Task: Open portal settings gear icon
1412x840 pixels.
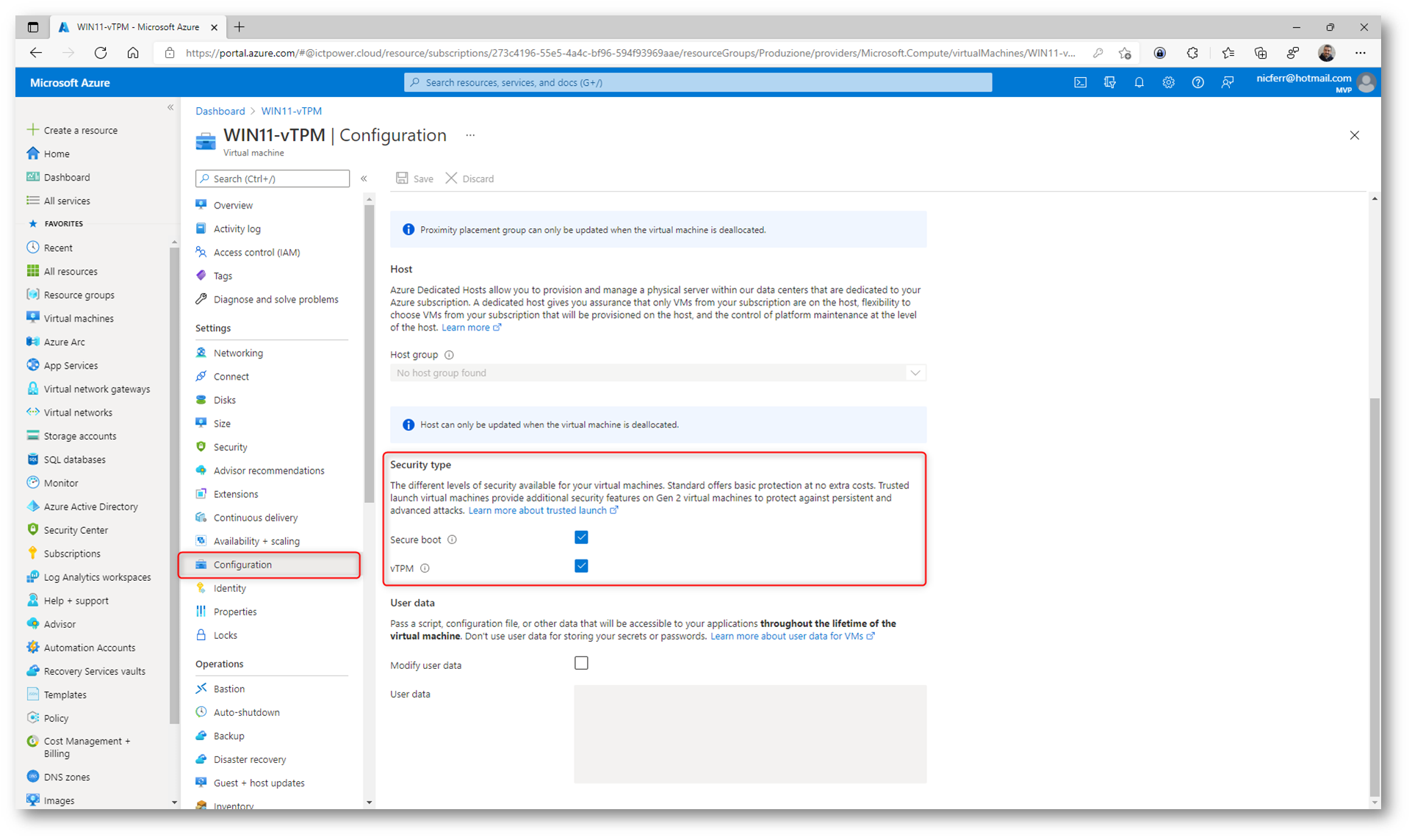Action: point(1168,82)
